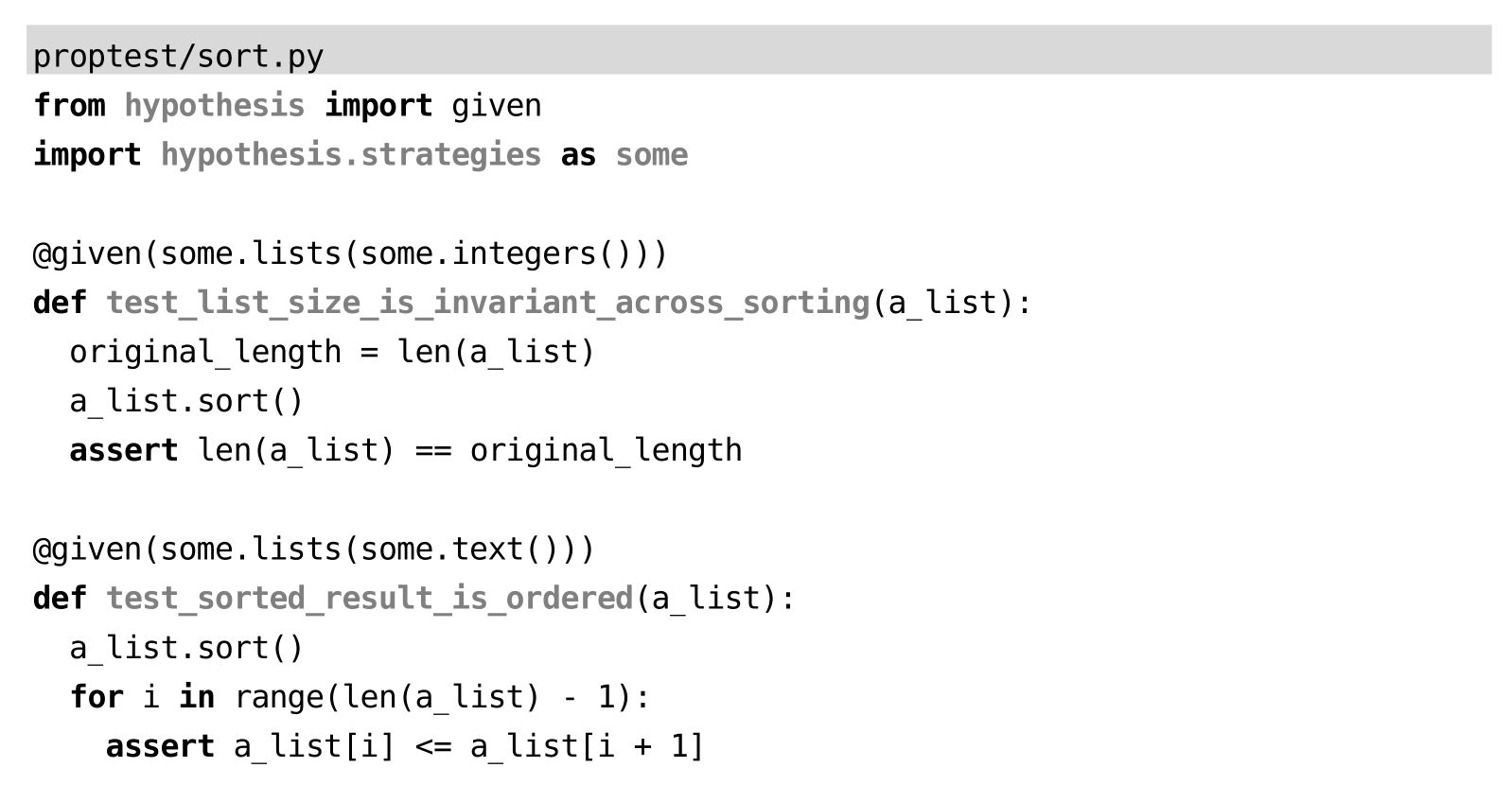Click the test_list_size_is_invariant_across_sorting function name
1512x785 pixels.
tap(487, 303)
